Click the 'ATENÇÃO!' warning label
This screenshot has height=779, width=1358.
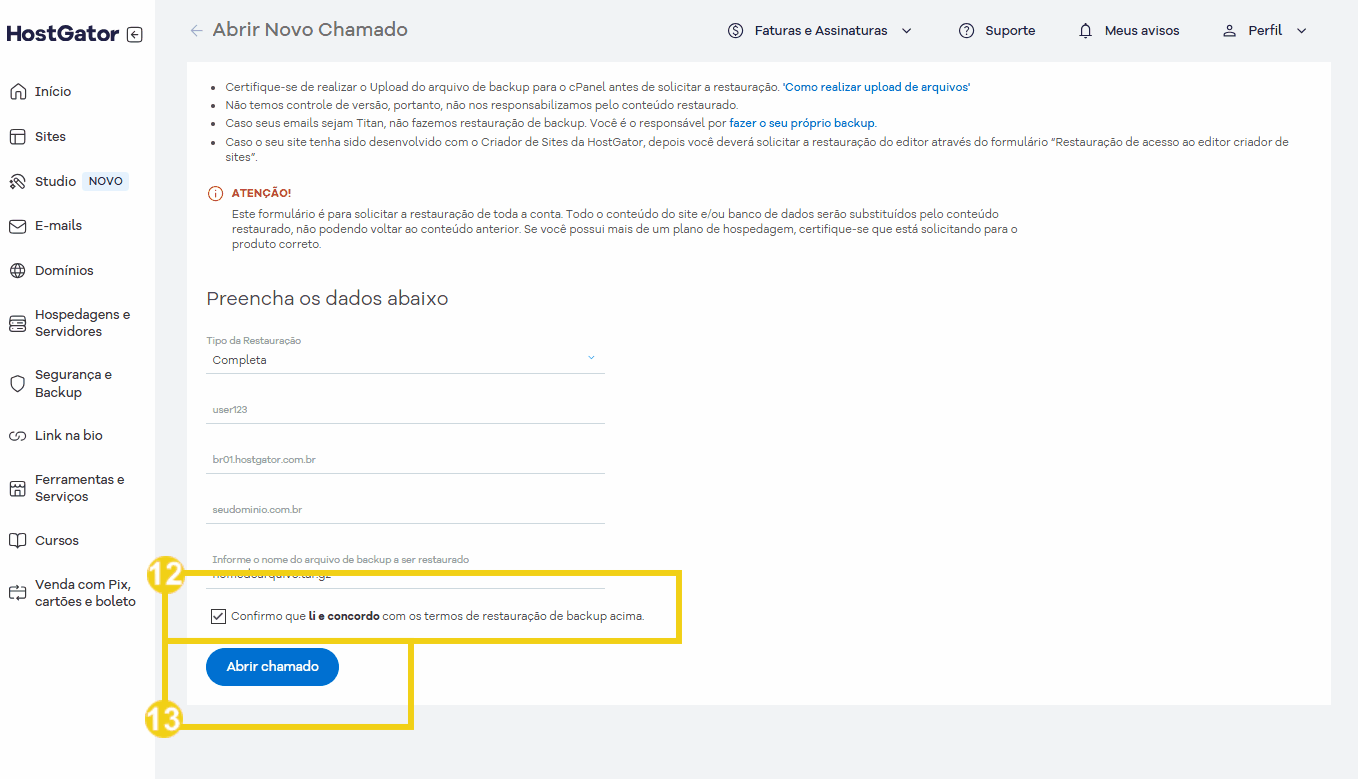(x=261, y=193)
